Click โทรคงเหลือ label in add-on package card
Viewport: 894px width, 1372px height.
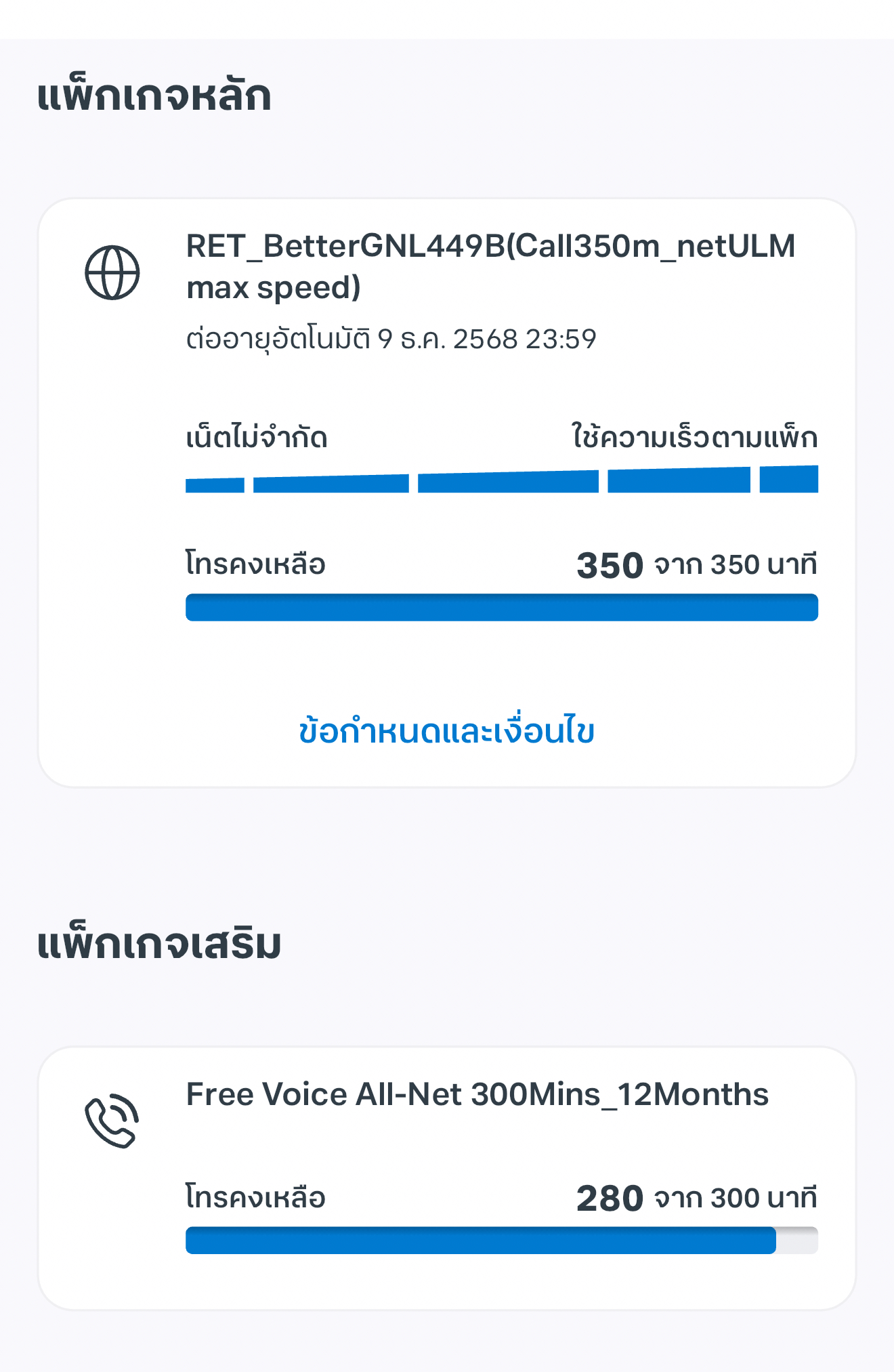click(256, 1197)
